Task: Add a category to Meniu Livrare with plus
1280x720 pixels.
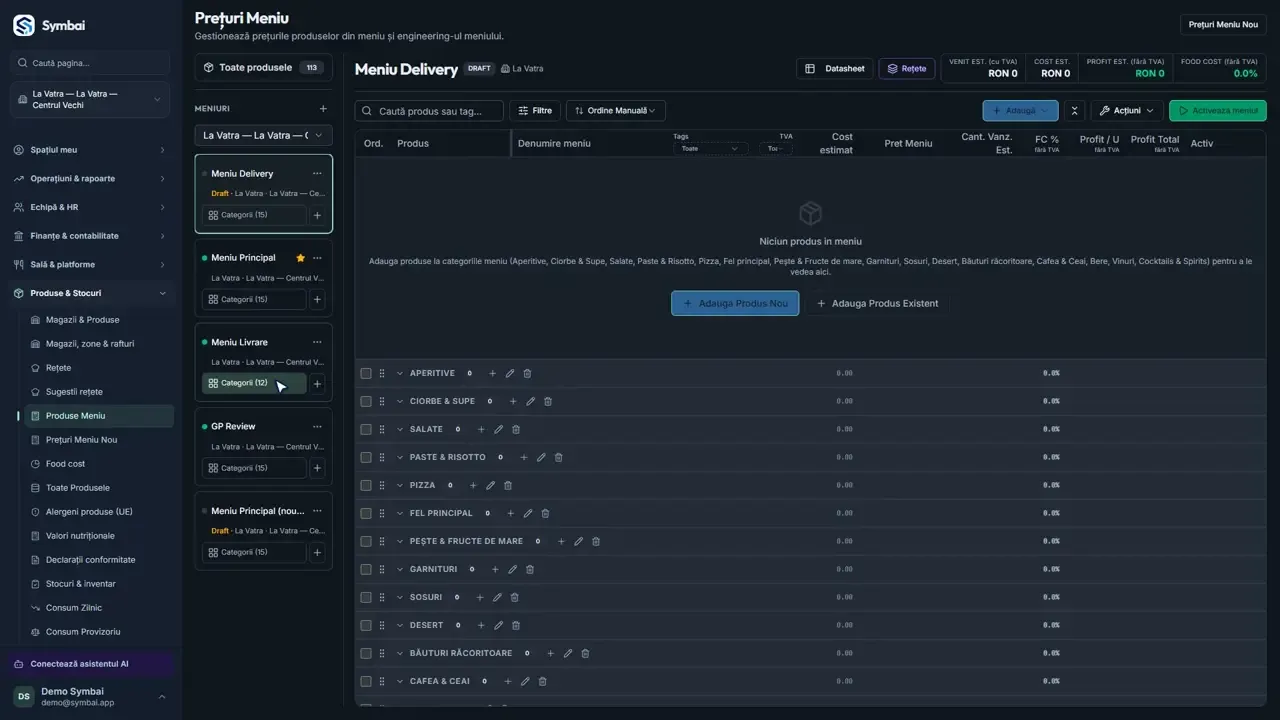Action: pyautogui.click(x=317, y=384)
